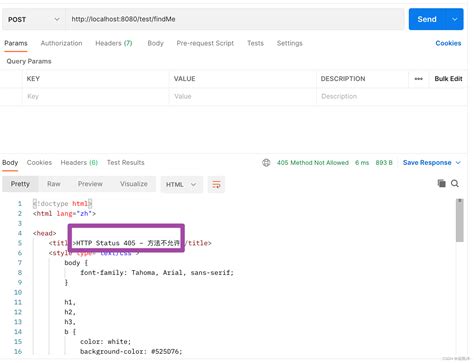474x363 pixels.
Task: Open the Tests tab
Action: tap(255, 43)
